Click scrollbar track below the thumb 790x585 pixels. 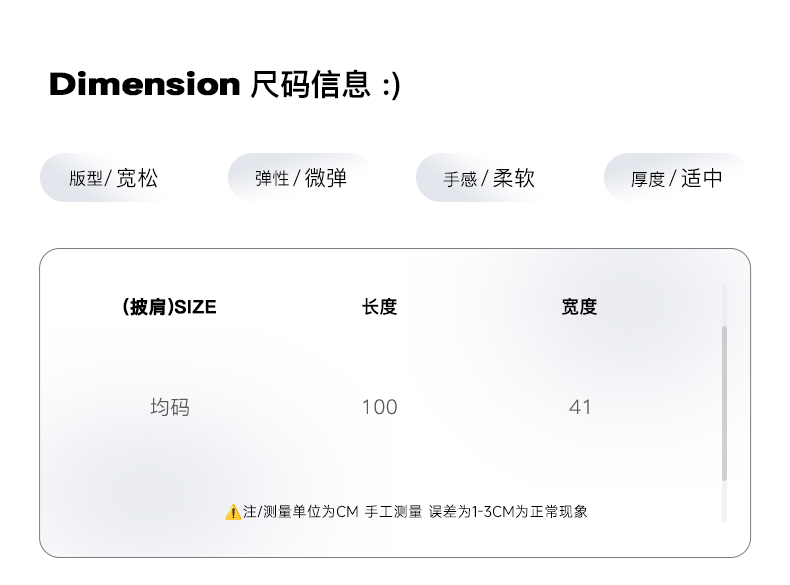724,502
